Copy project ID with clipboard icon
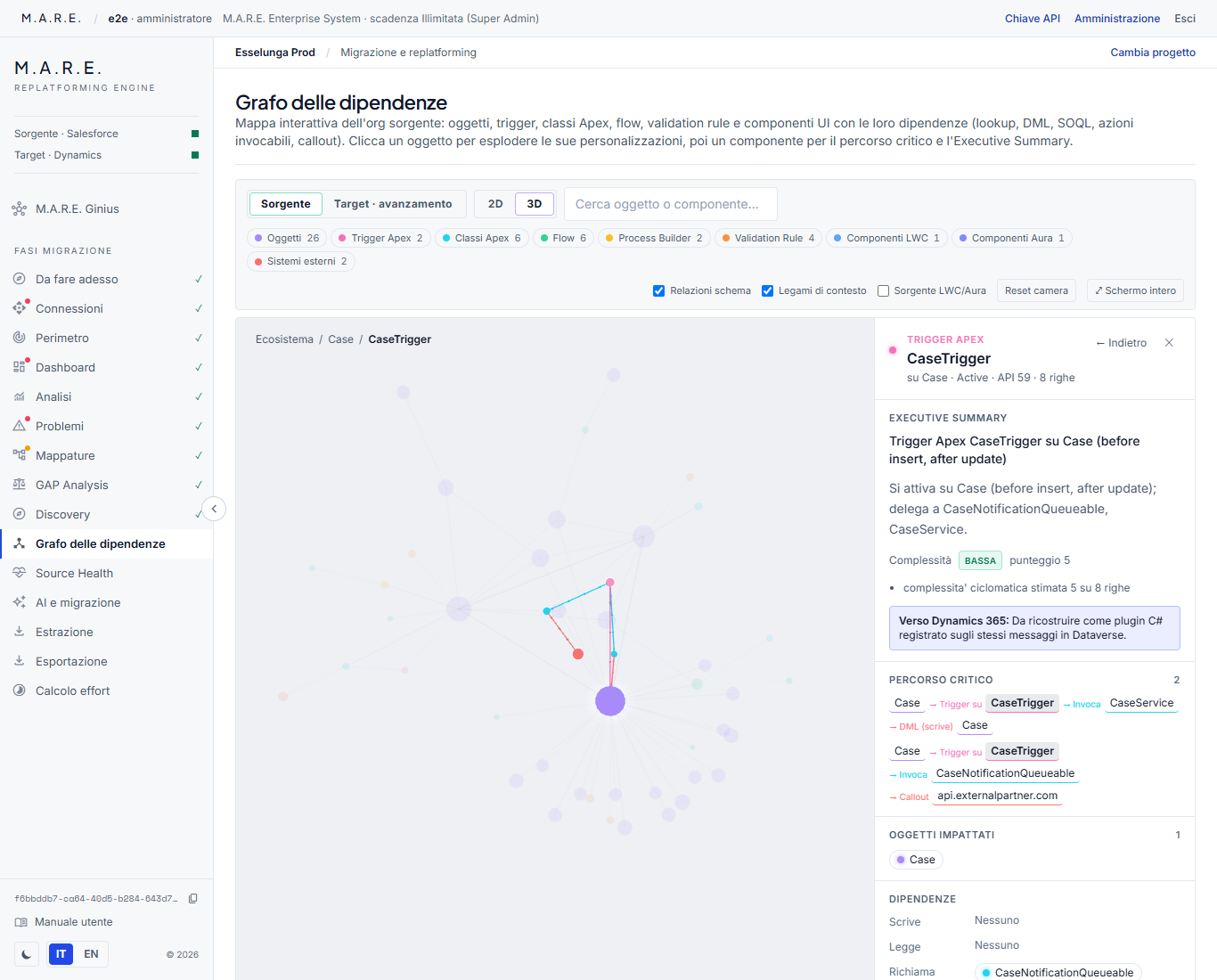The image size is (1217, 980). coord(193,898)
